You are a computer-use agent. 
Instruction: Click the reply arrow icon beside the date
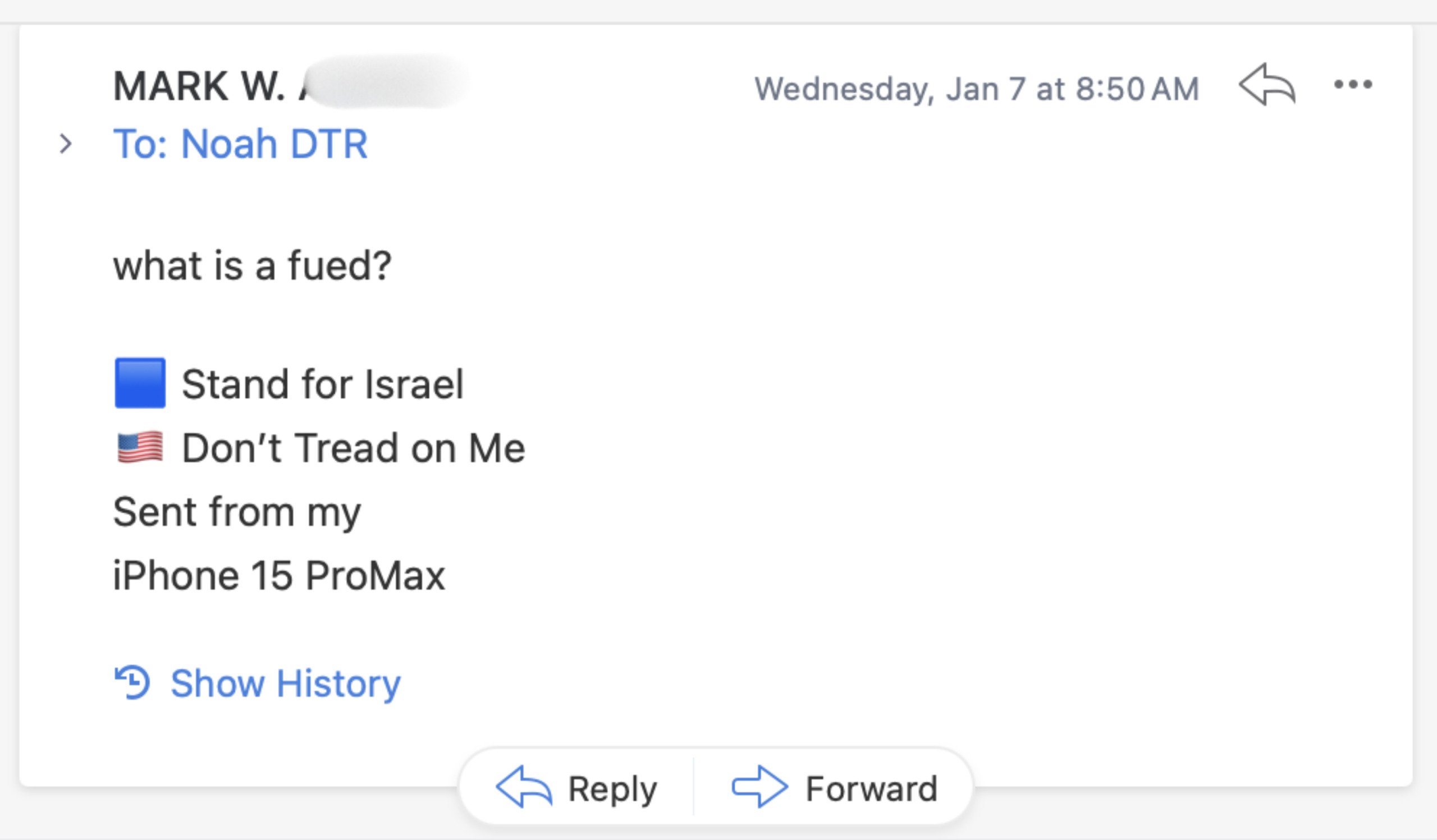click(x=1266, y=85)
